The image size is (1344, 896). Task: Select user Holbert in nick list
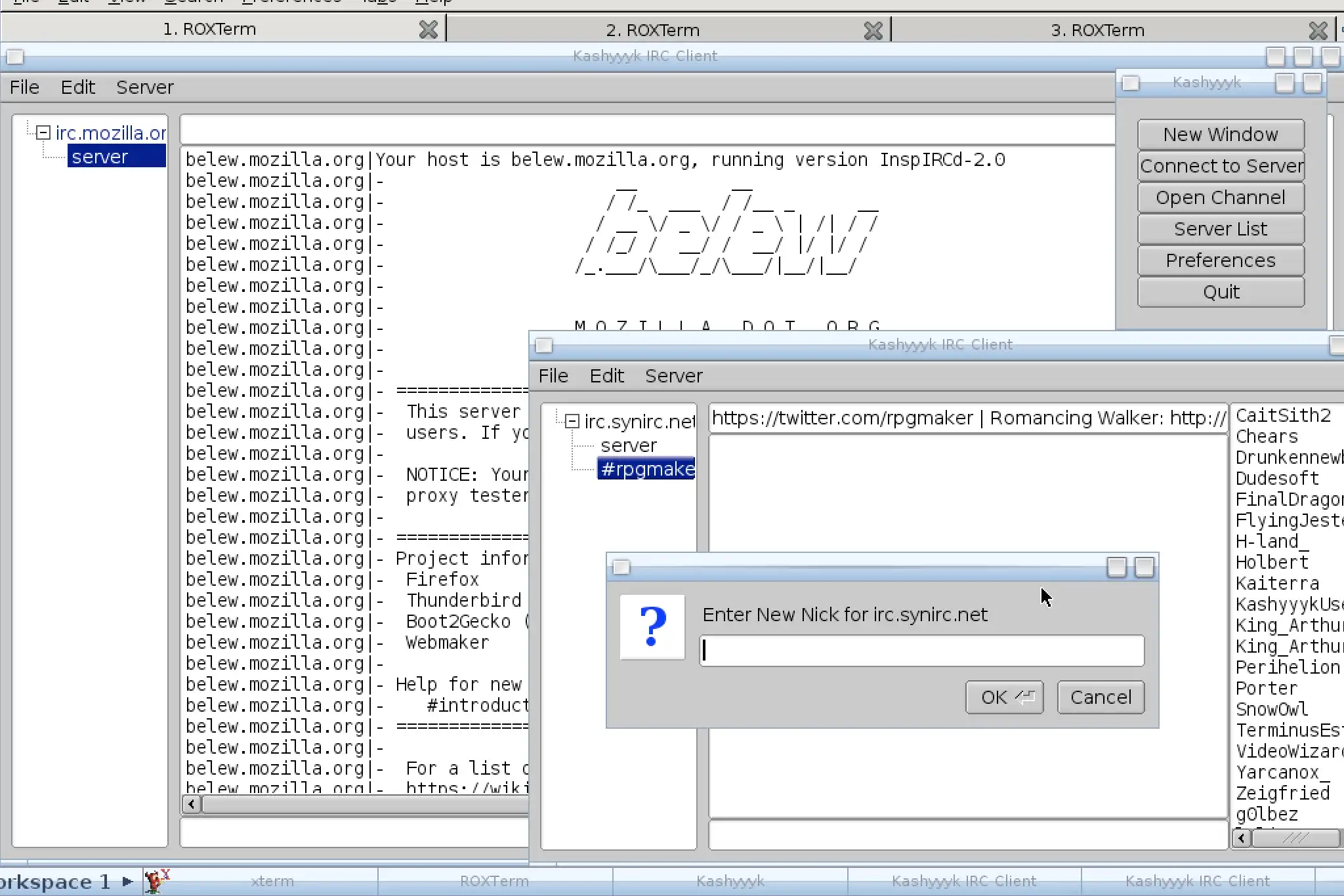(x=1272, y=562)
